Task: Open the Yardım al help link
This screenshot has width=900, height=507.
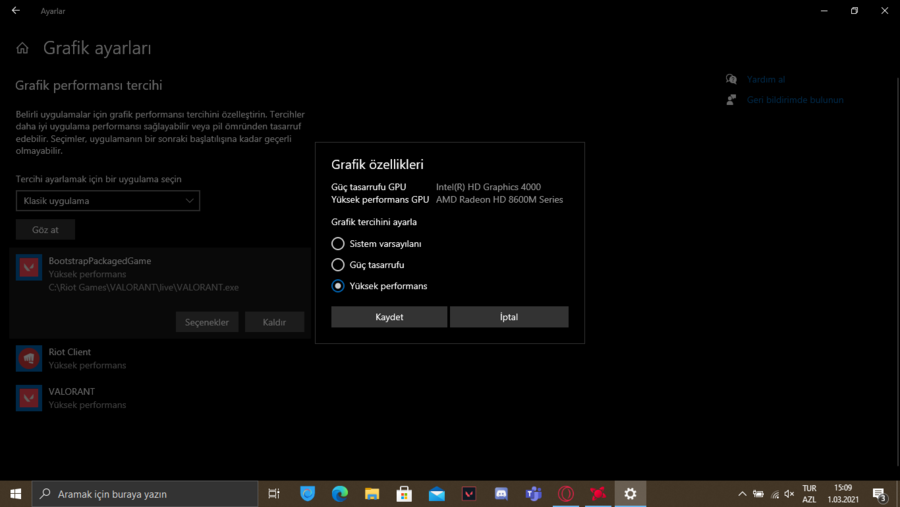Action: [x=766, y=79]
